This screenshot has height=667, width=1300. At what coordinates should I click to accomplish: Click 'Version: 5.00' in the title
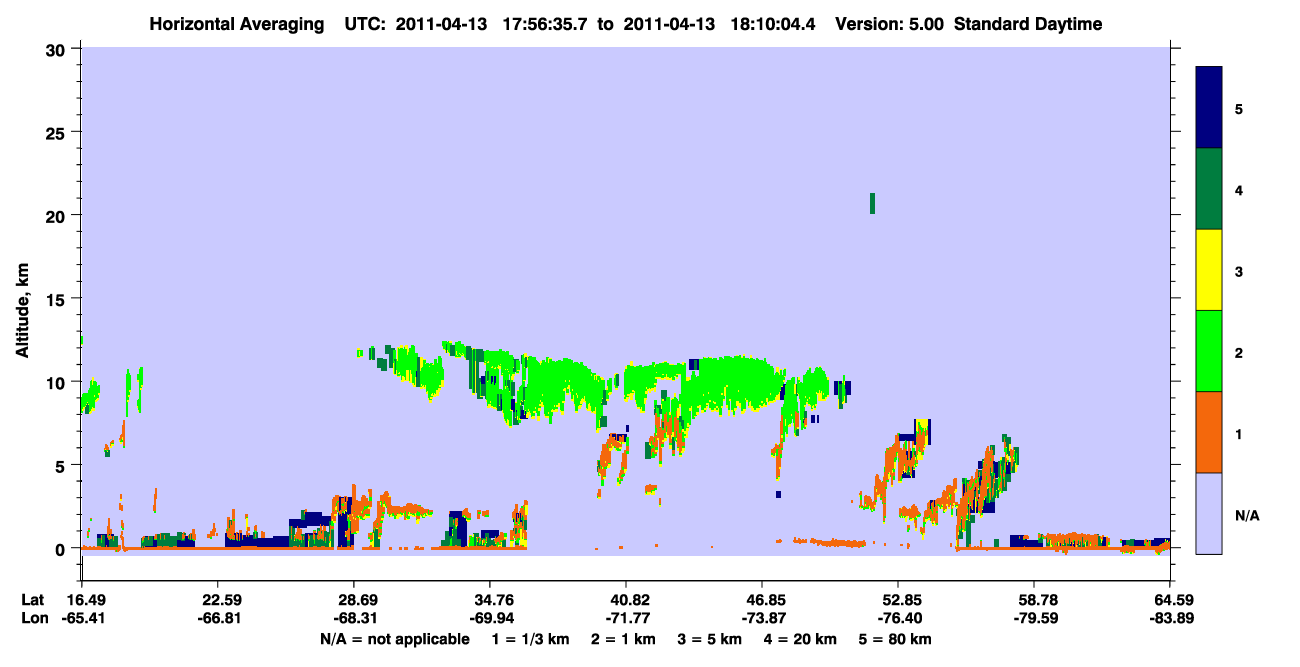[x=890, y=24]
